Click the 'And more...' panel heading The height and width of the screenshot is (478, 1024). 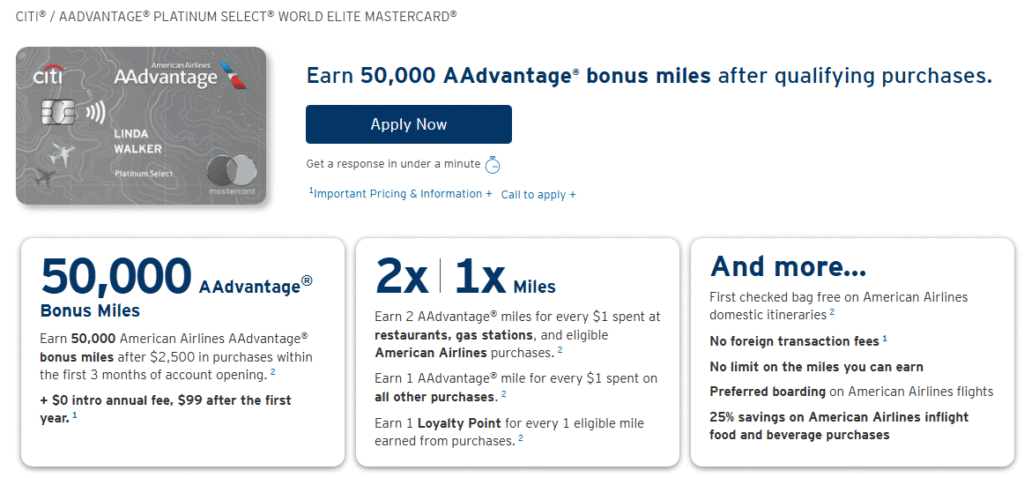point(788,267)
